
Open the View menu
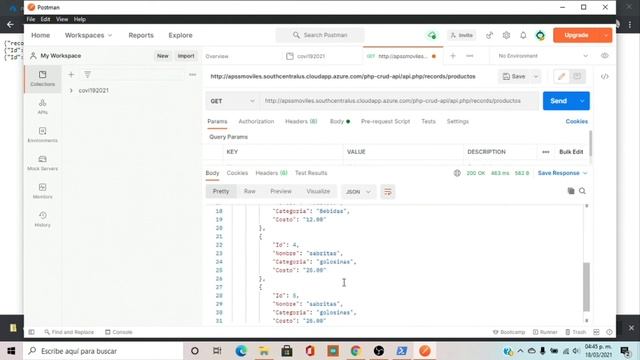[x=62, y=19]
